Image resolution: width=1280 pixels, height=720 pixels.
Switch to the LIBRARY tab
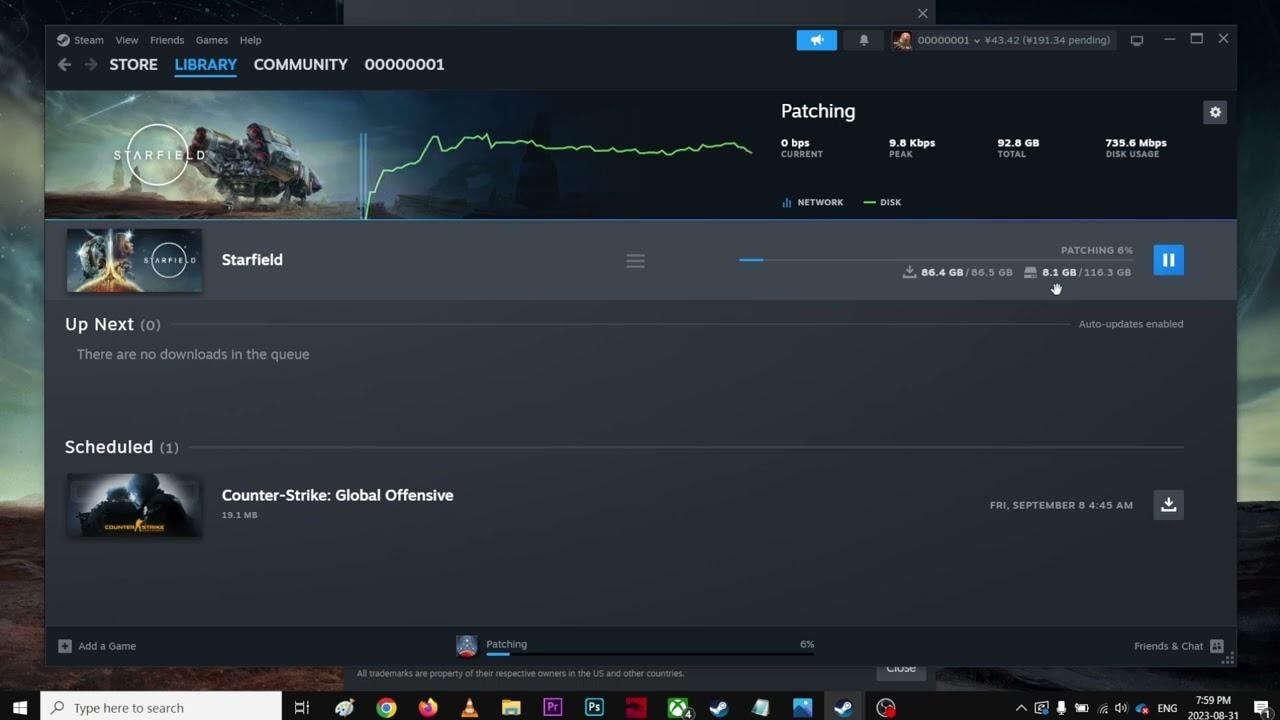tap(206, 64)
